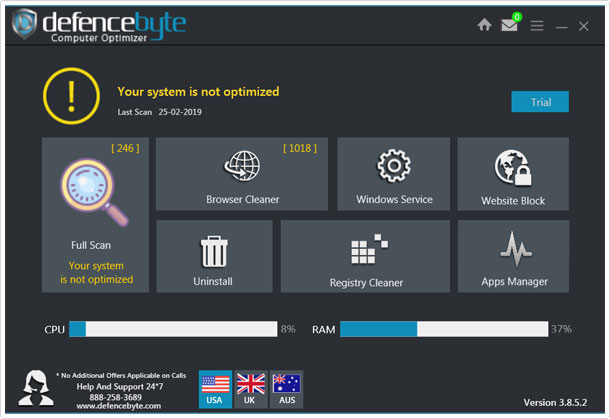The height and width of the screenshot is (419, 610).
Task: Click the 8% CPU value
Action: pyautogui.click(x=288, y=329)
